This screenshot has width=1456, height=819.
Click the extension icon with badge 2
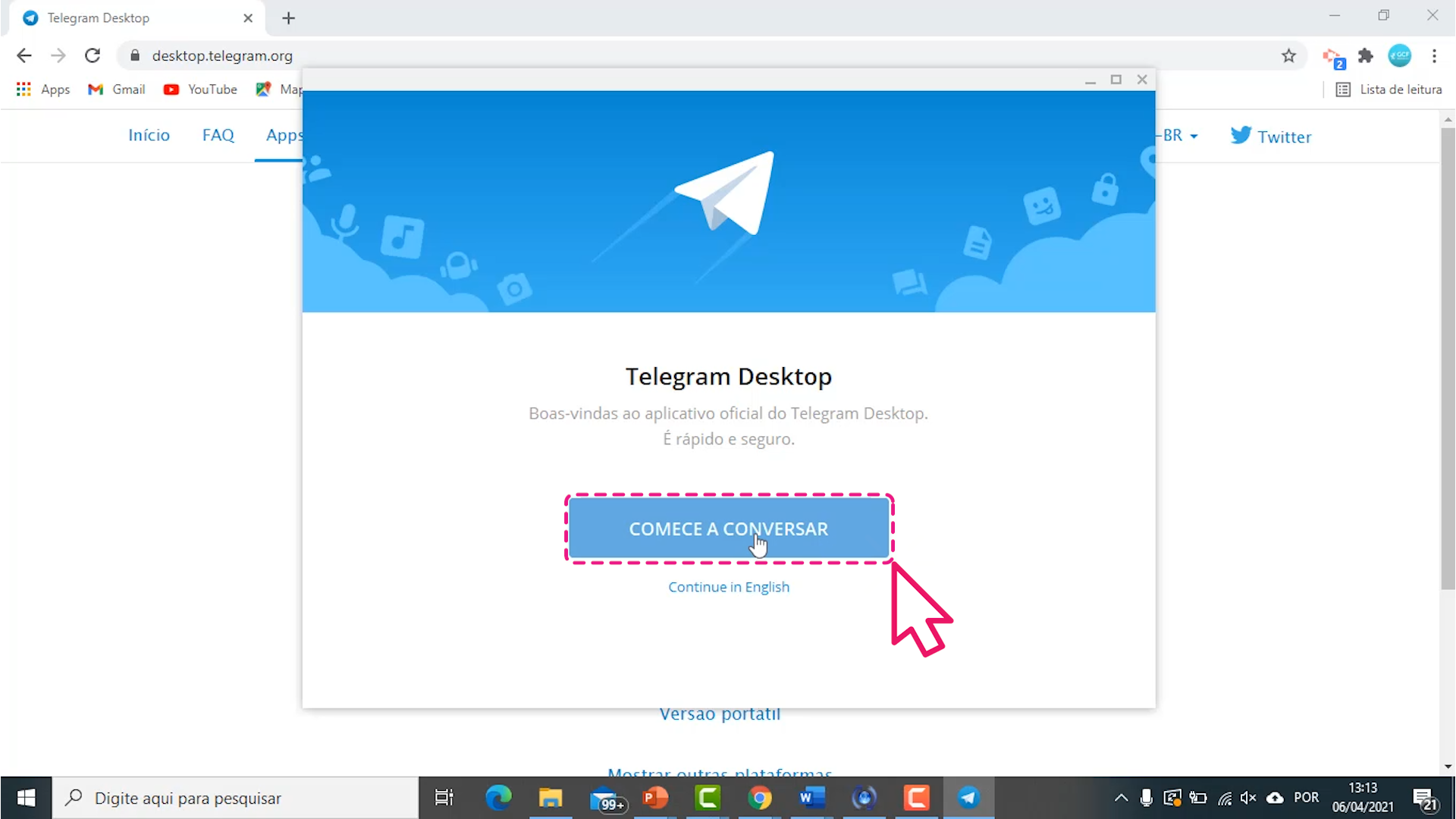click(1333, 58)
